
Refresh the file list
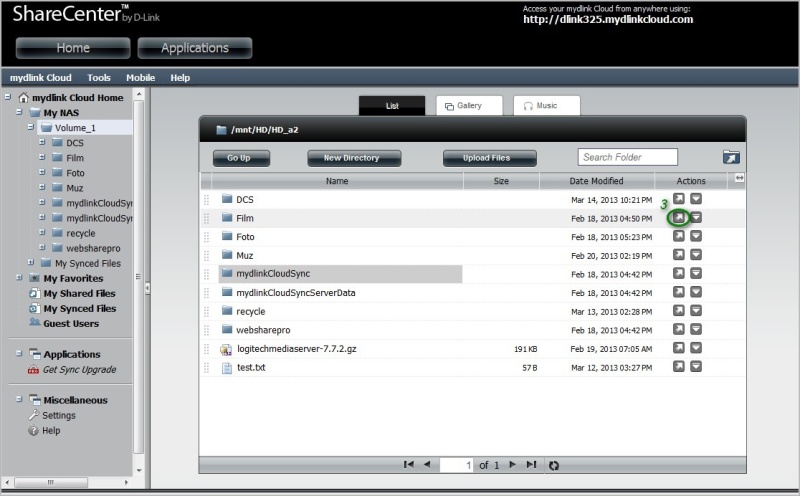[x=554, y=465]
